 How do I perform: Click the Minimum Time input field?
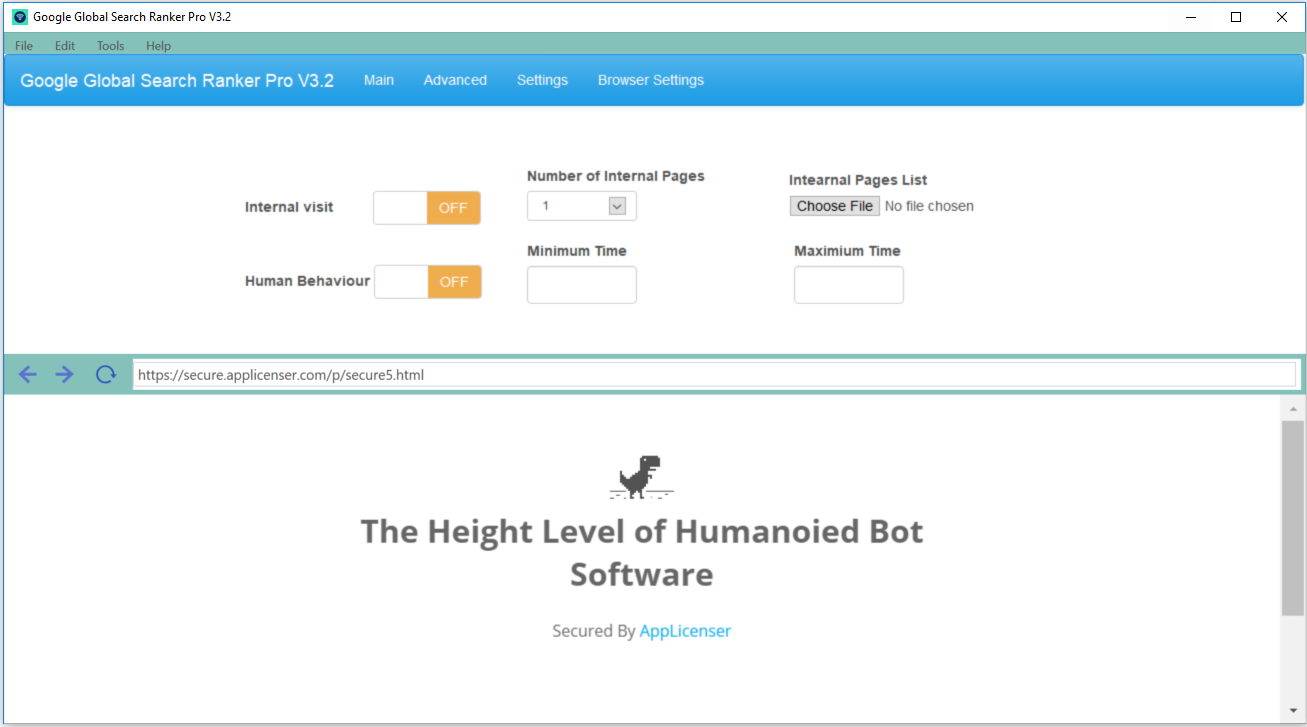[582, 285]
